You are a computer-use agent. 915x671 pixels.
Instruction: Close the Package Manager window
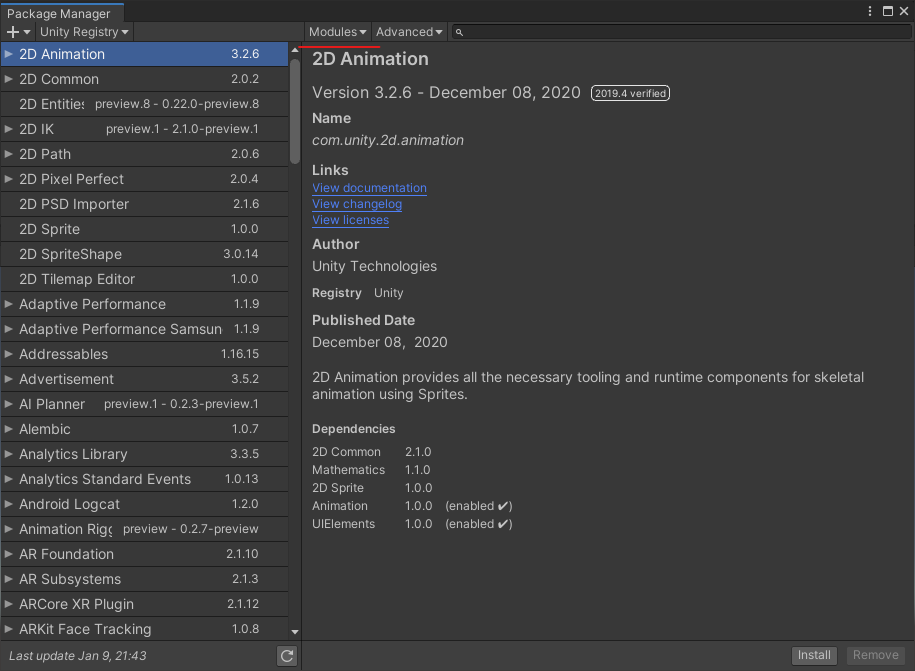tap(904, 11)
